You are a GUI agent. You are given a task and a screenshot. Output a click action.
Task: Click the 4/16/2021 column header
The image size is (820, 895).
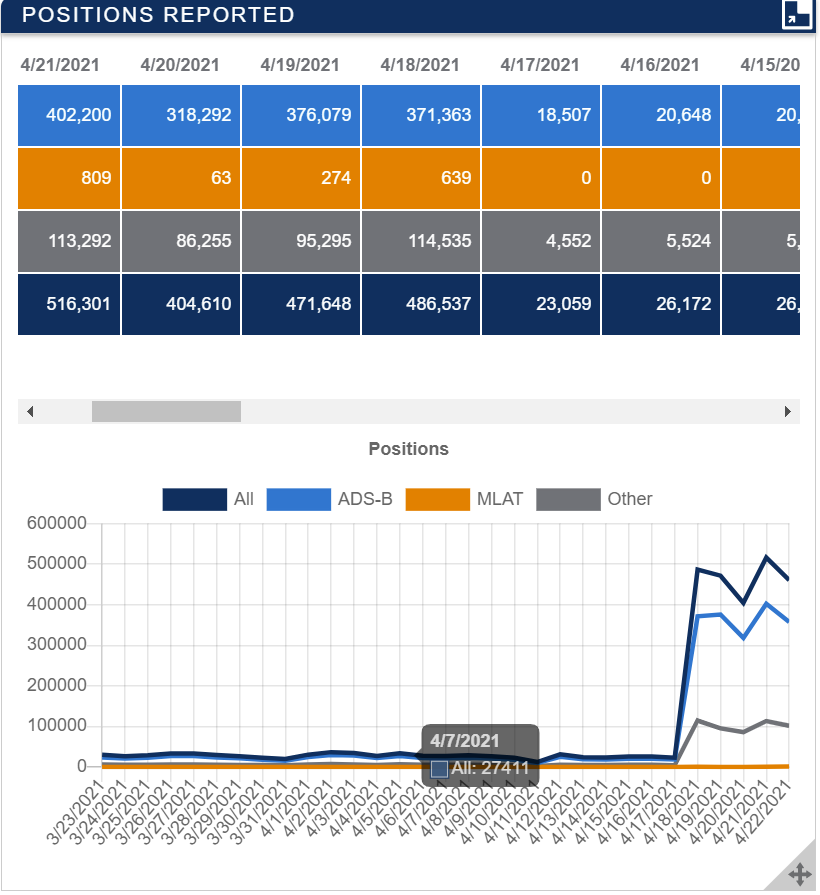click(660, 65)
